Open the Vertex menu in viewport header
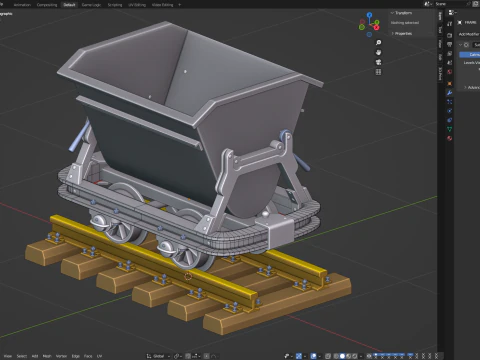Viewport: 480px width, 360px height. click(61, 356)
